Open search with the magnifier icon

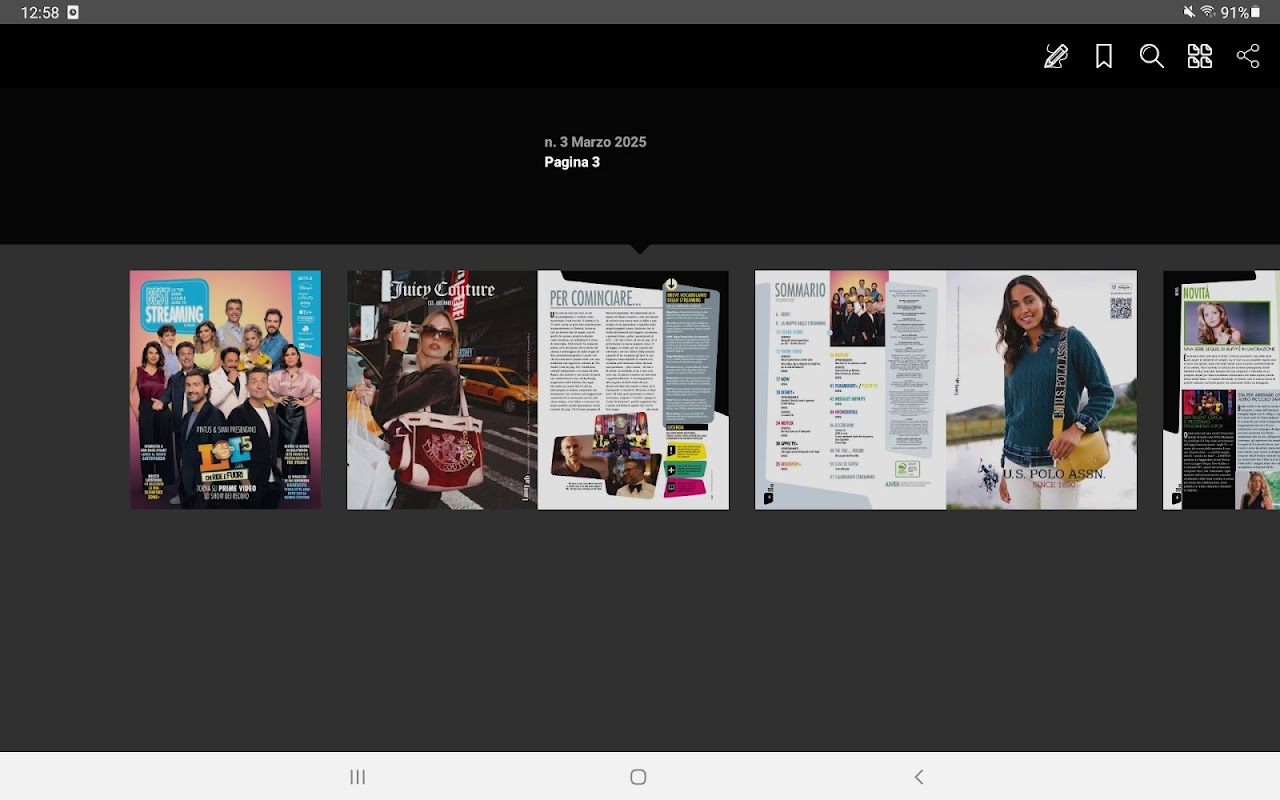pos(1152,56)
